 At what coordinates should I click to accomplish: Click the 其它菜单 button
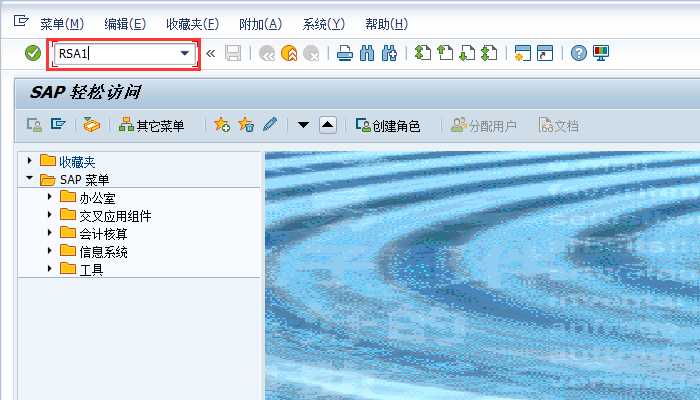pos(151,126)
